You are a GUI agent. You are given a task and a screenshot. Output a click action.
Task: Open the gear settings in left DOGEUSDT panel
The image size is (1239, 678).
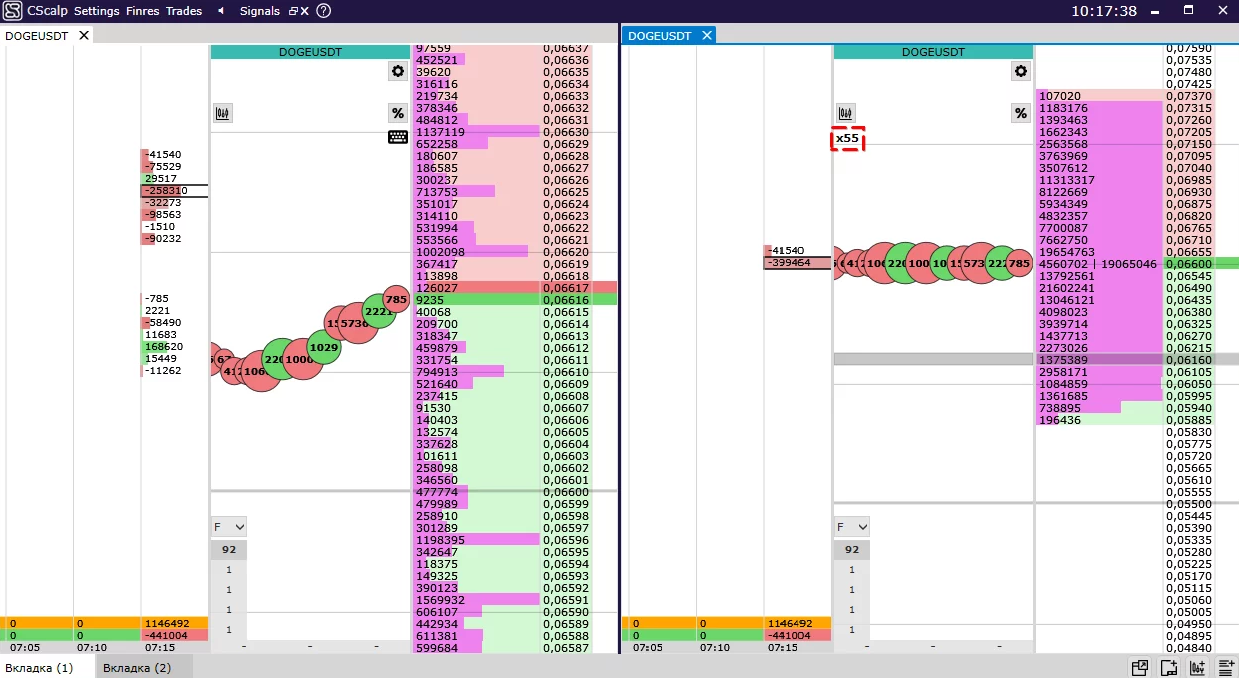(398, 71)
